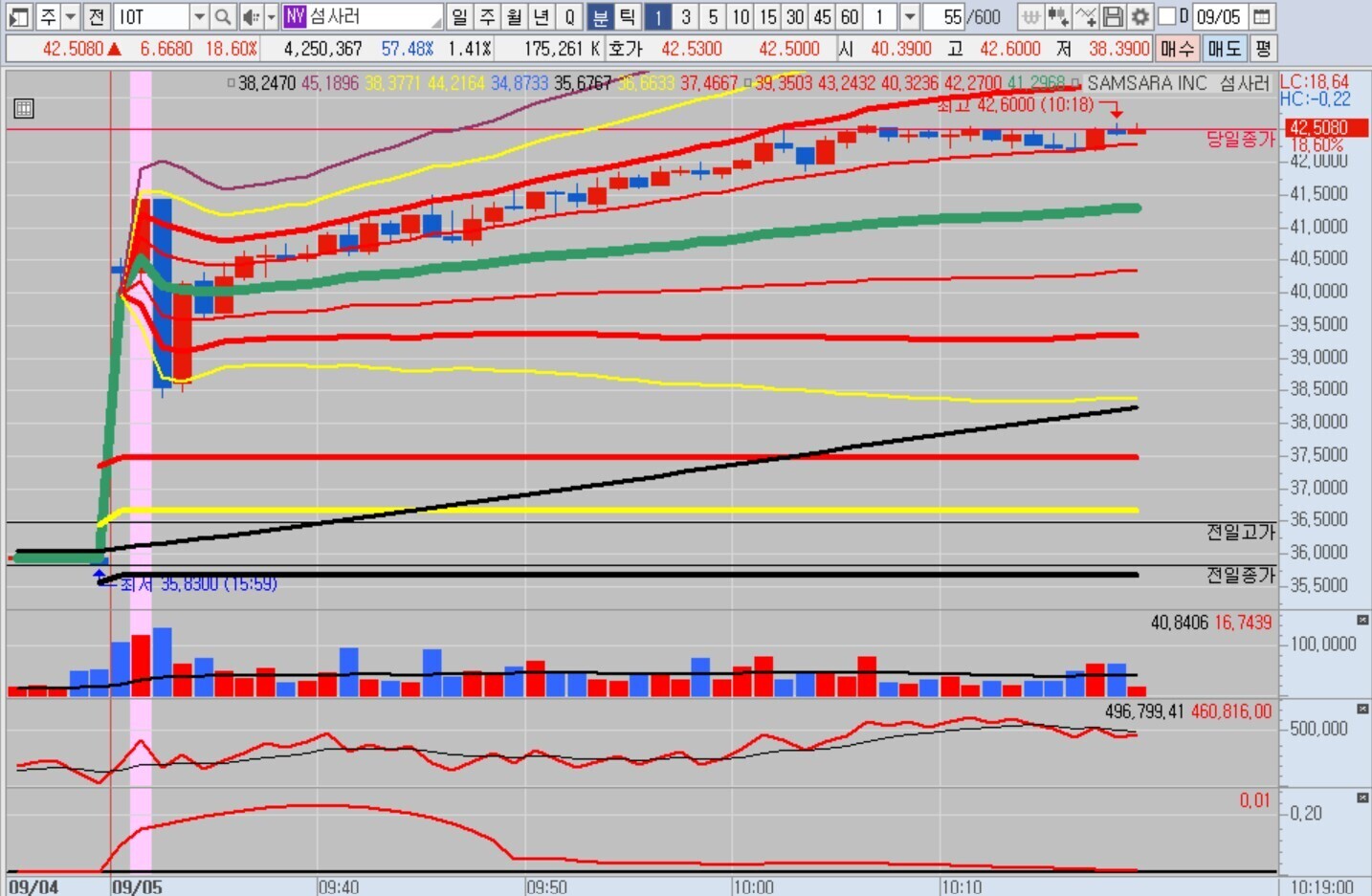The image size is (1372, 896).
Task: Open the IOT ticker symbol dropdown
Action: point(199,16)
